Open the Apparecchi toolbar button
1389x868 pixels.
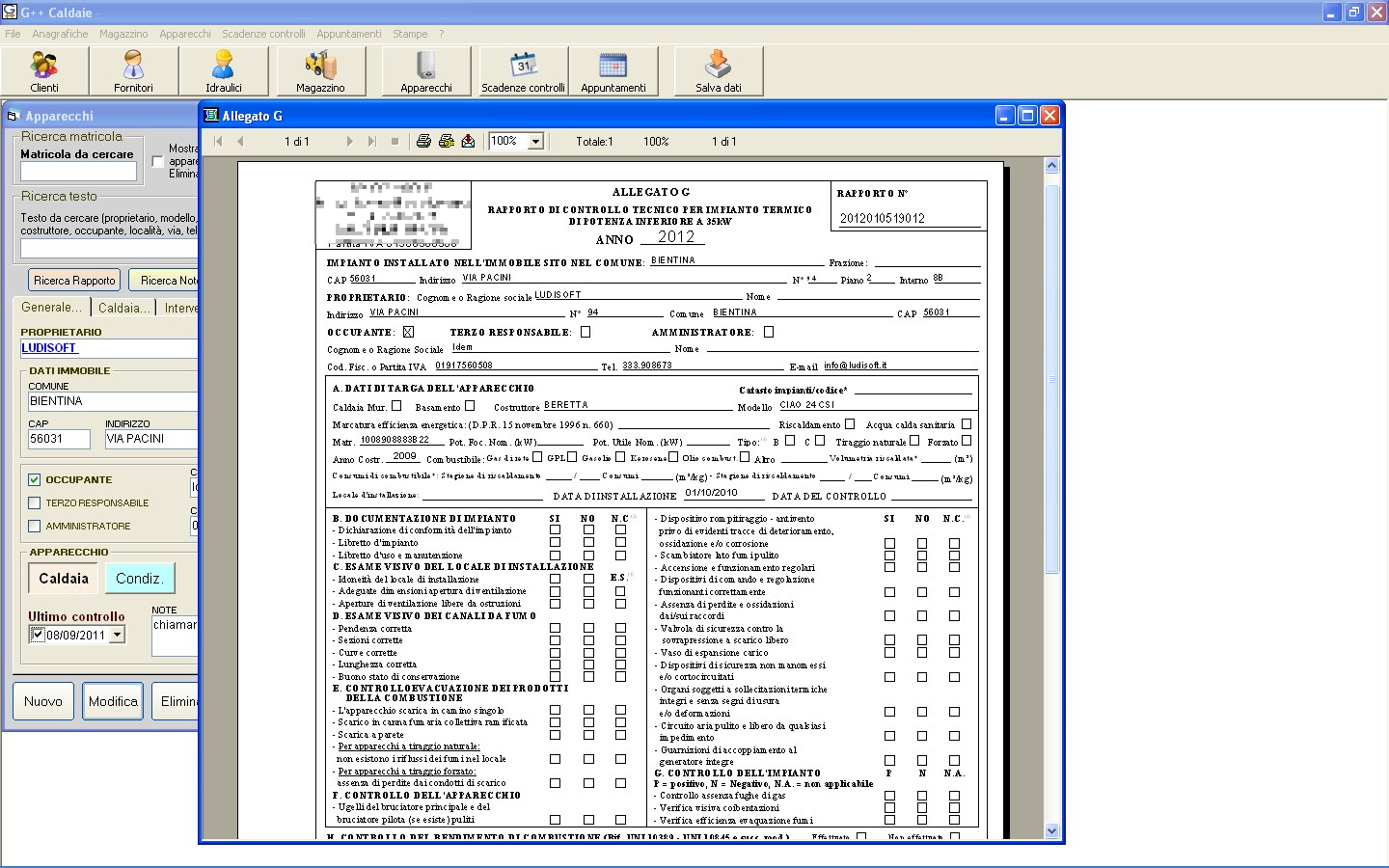[x=426, y=71]
